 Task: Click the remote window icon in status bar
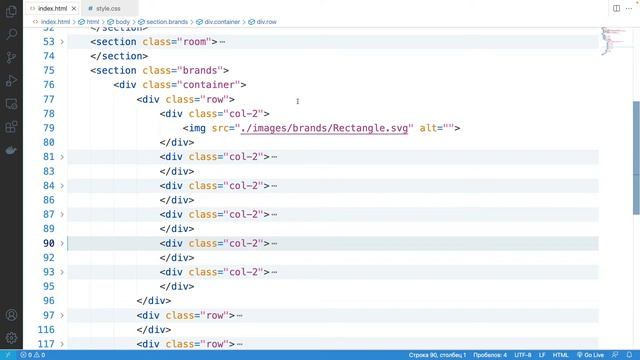7,355
